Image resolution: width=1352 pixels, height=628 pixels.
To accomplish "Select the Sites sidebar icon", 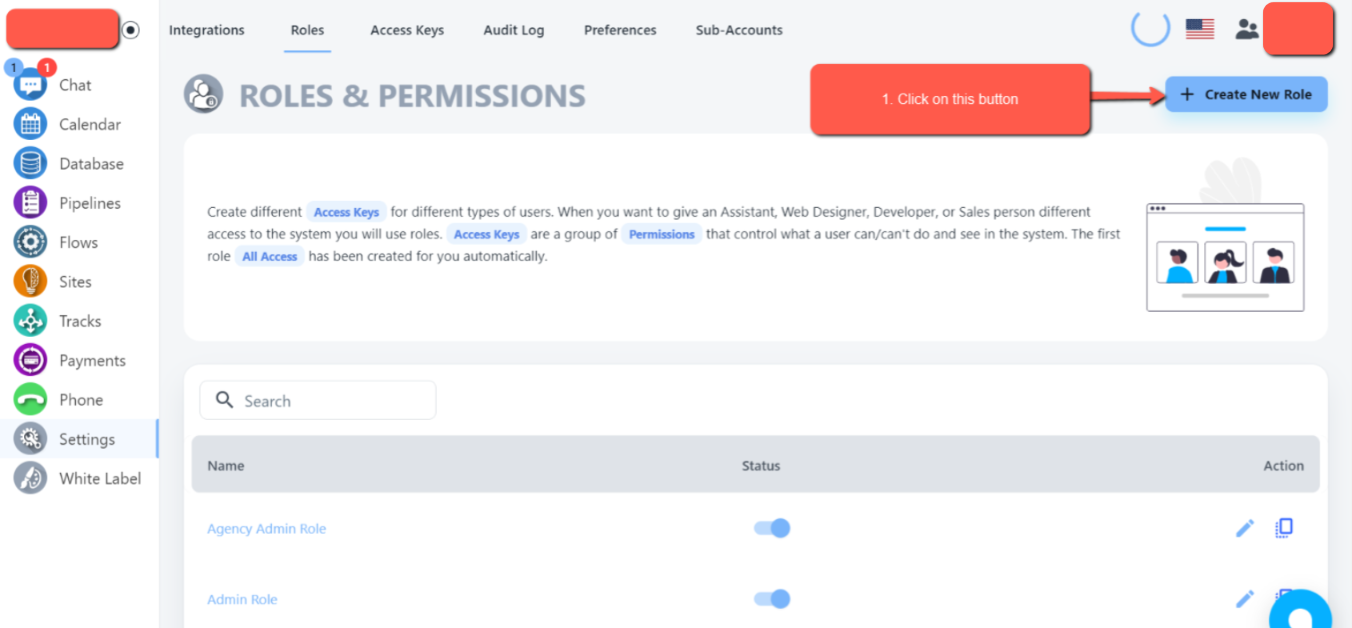I will (31, 282).
